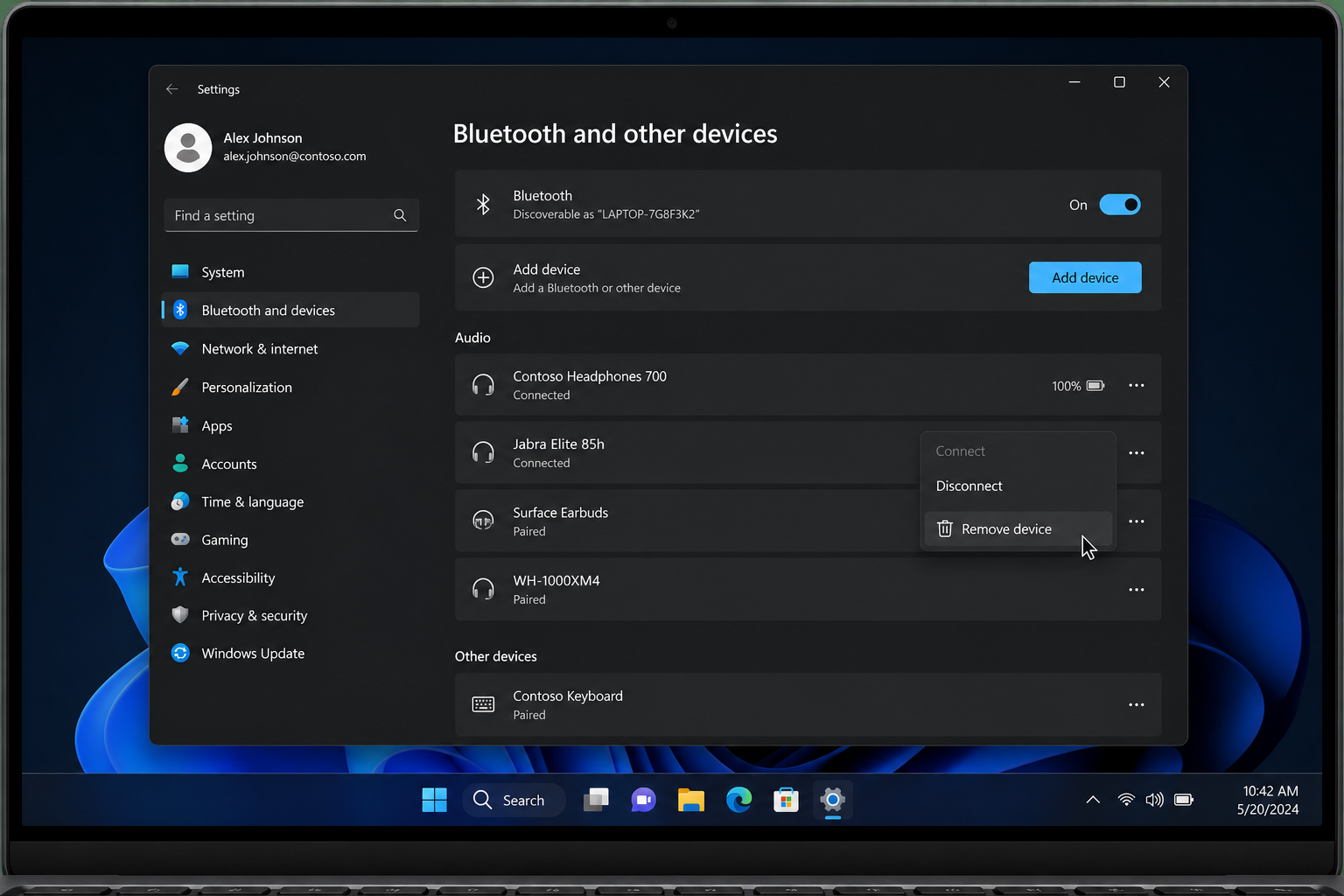Click the Contoso Keyboard device name

coord(568,696)
